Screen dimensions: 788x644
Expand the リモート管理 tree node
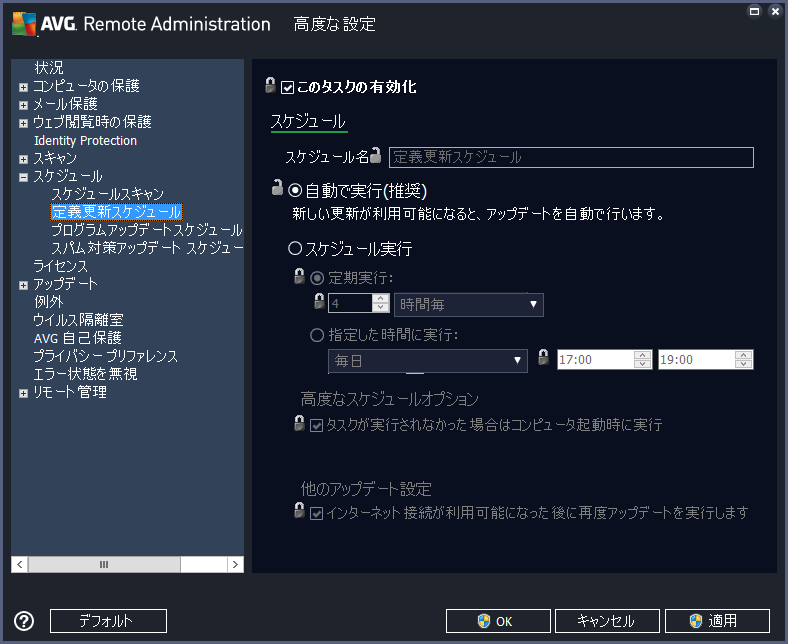click(23, 394)
